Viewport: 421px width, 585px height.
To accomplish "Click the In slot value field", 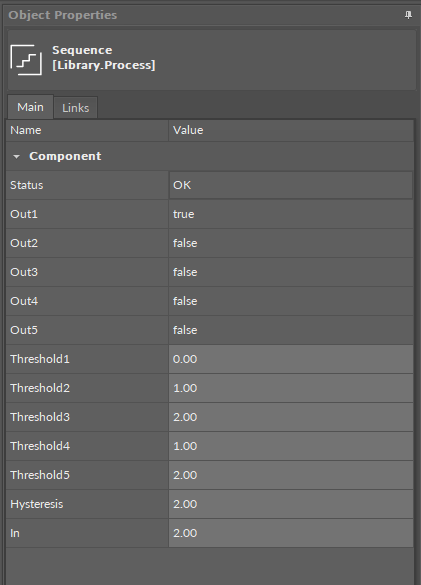I will point(291,533).
